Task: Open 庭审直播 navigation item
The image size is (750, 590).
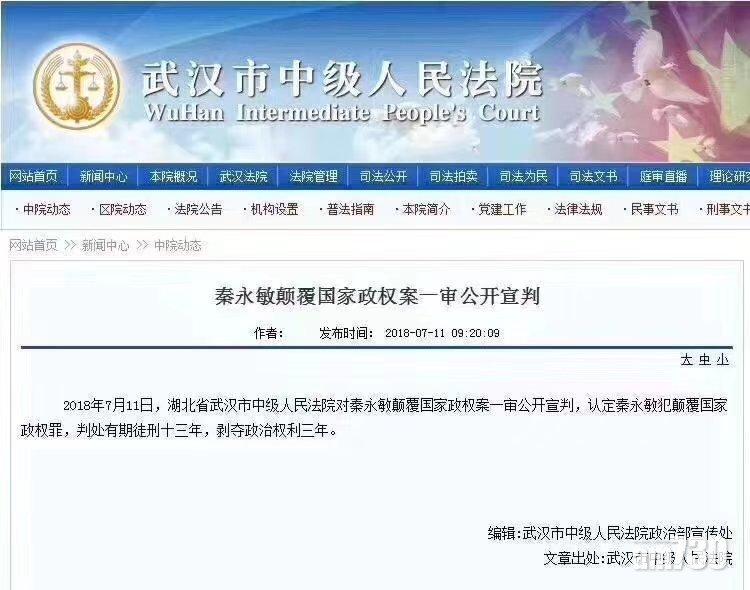Action: (663, 177)
